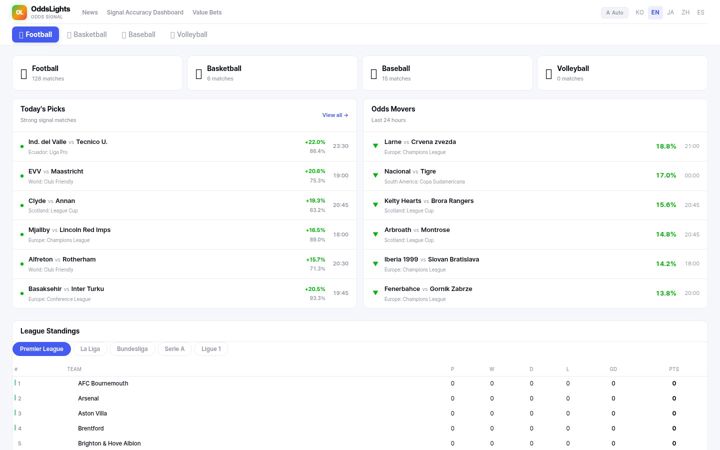Open Alfreton vs Rotherham pick

[x=185, y=264]
